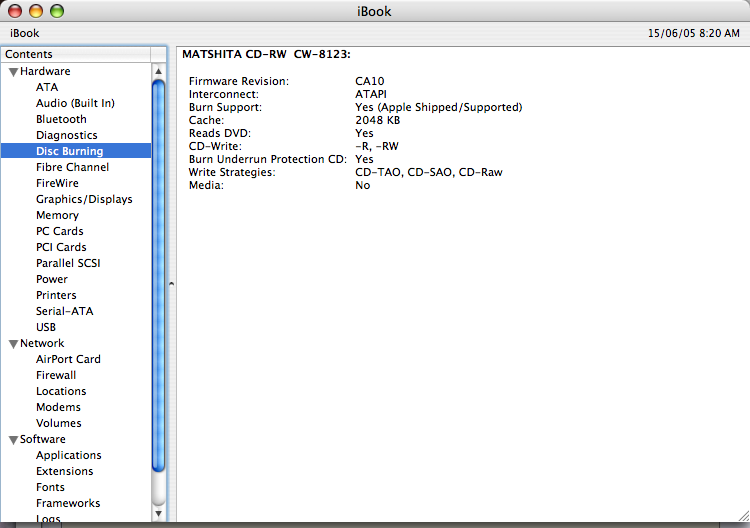Open the PC Cards entry
This screenshot has width=750, height=528.
59,231
